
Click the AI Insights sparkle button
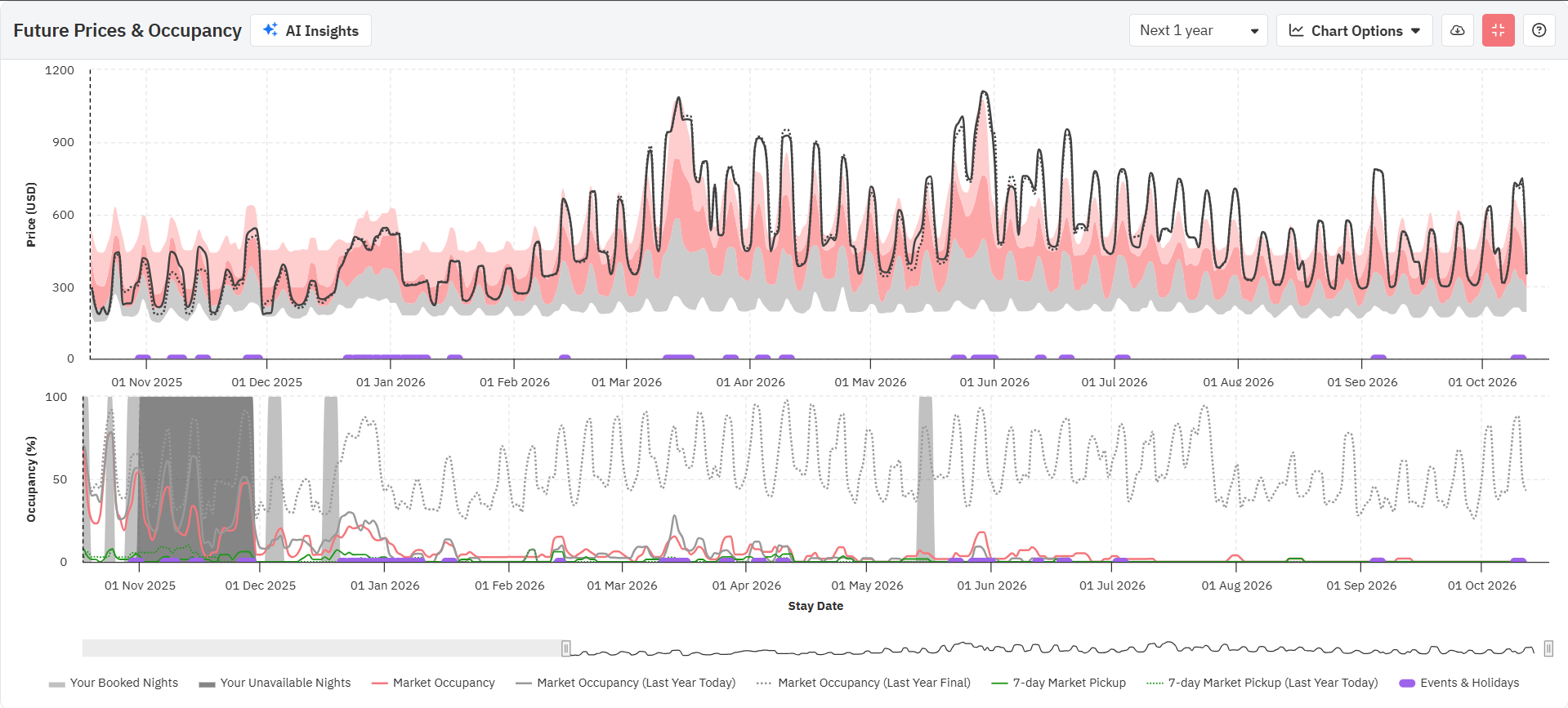pyautogui.click(x=310, y=31)
